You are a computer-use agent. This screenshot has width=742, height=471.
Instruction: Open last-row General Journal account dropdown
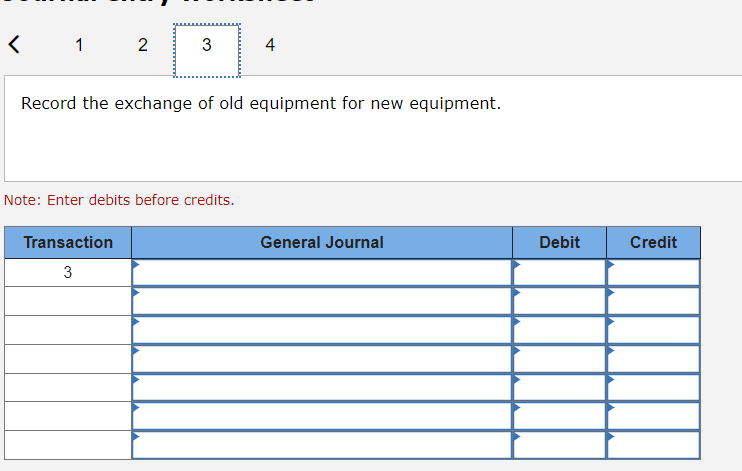pyautogui.click(x=322, y=445)
